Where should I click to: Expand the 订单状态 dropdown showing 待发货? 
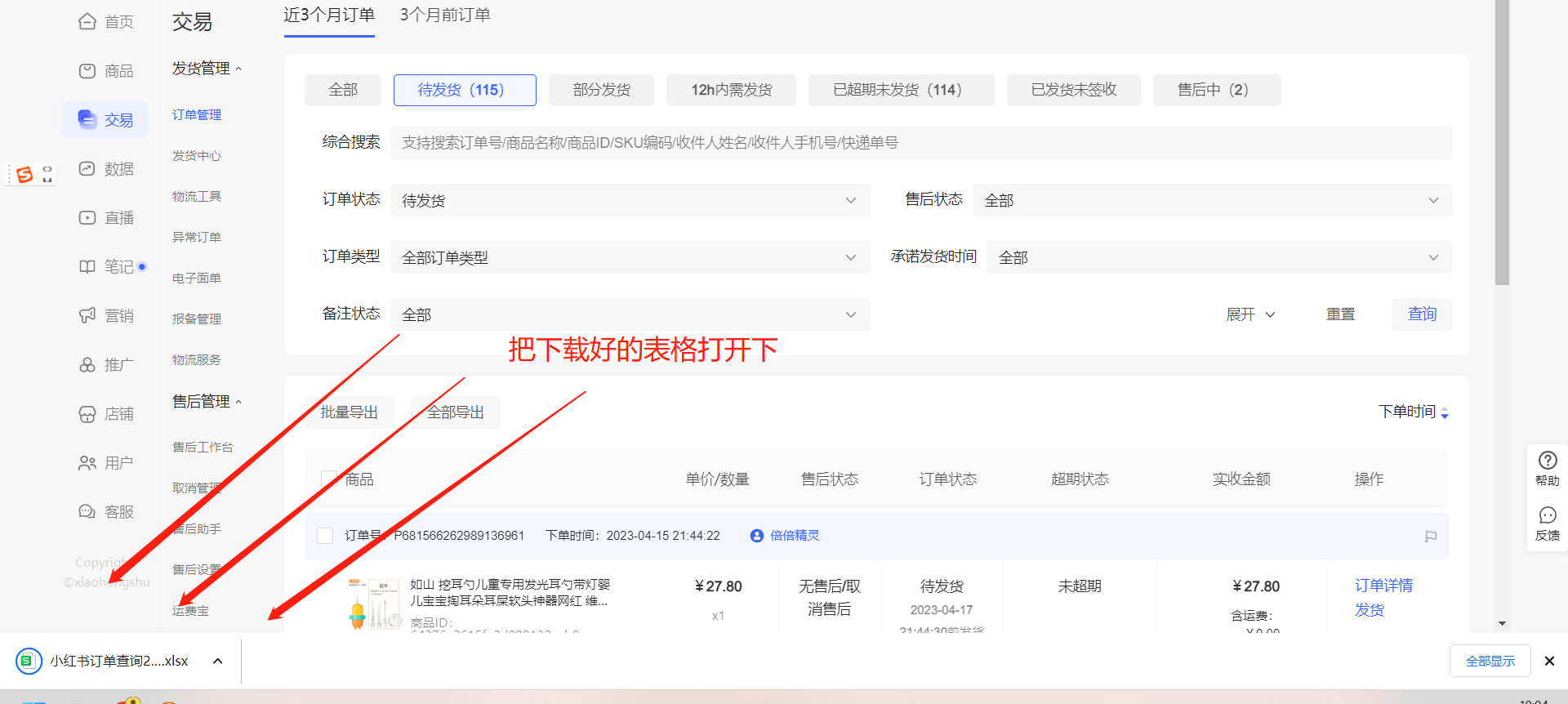[x=629, y=200]
